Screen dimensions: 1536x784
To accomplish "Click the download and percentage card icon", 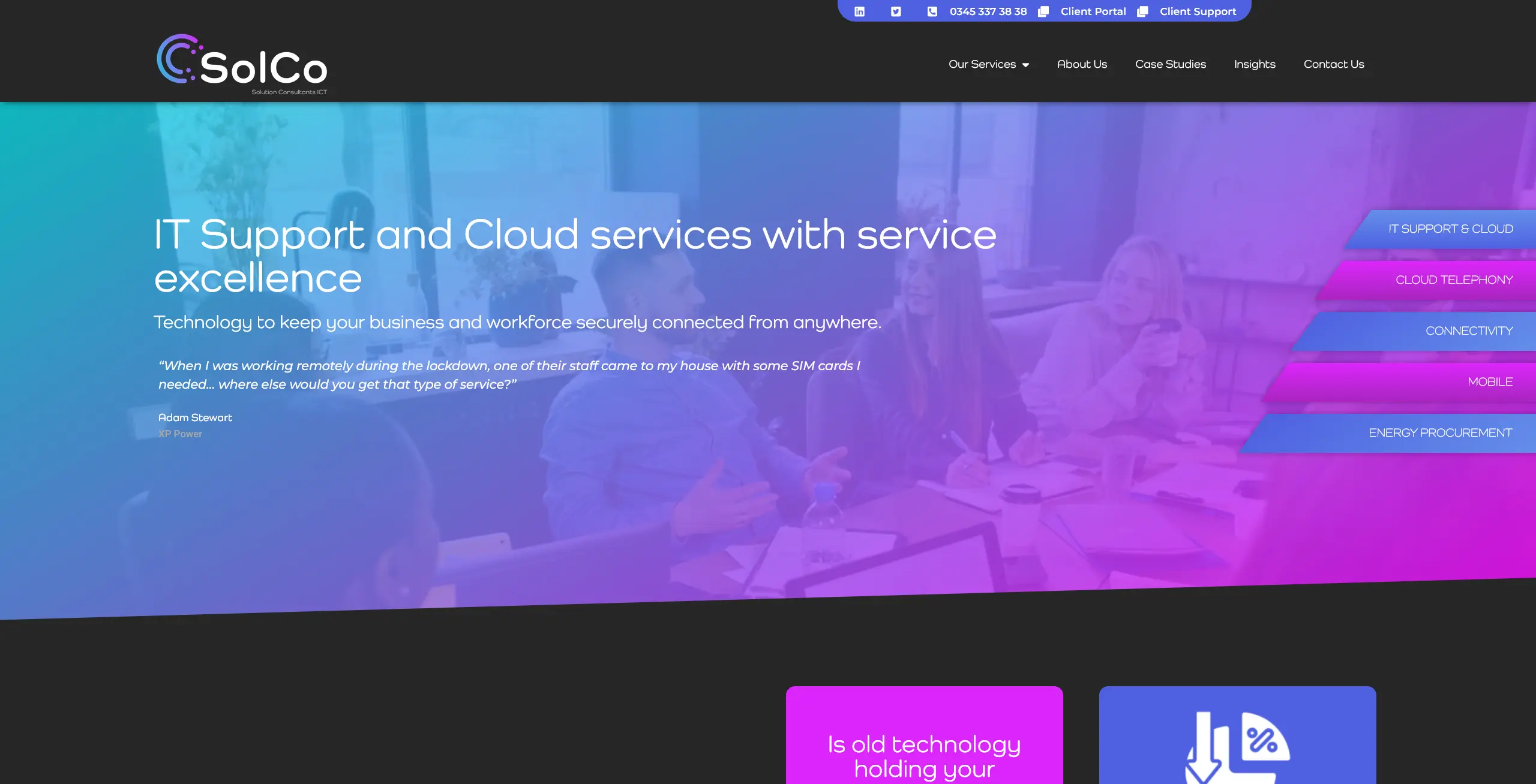I will [x=1237, y=747].
